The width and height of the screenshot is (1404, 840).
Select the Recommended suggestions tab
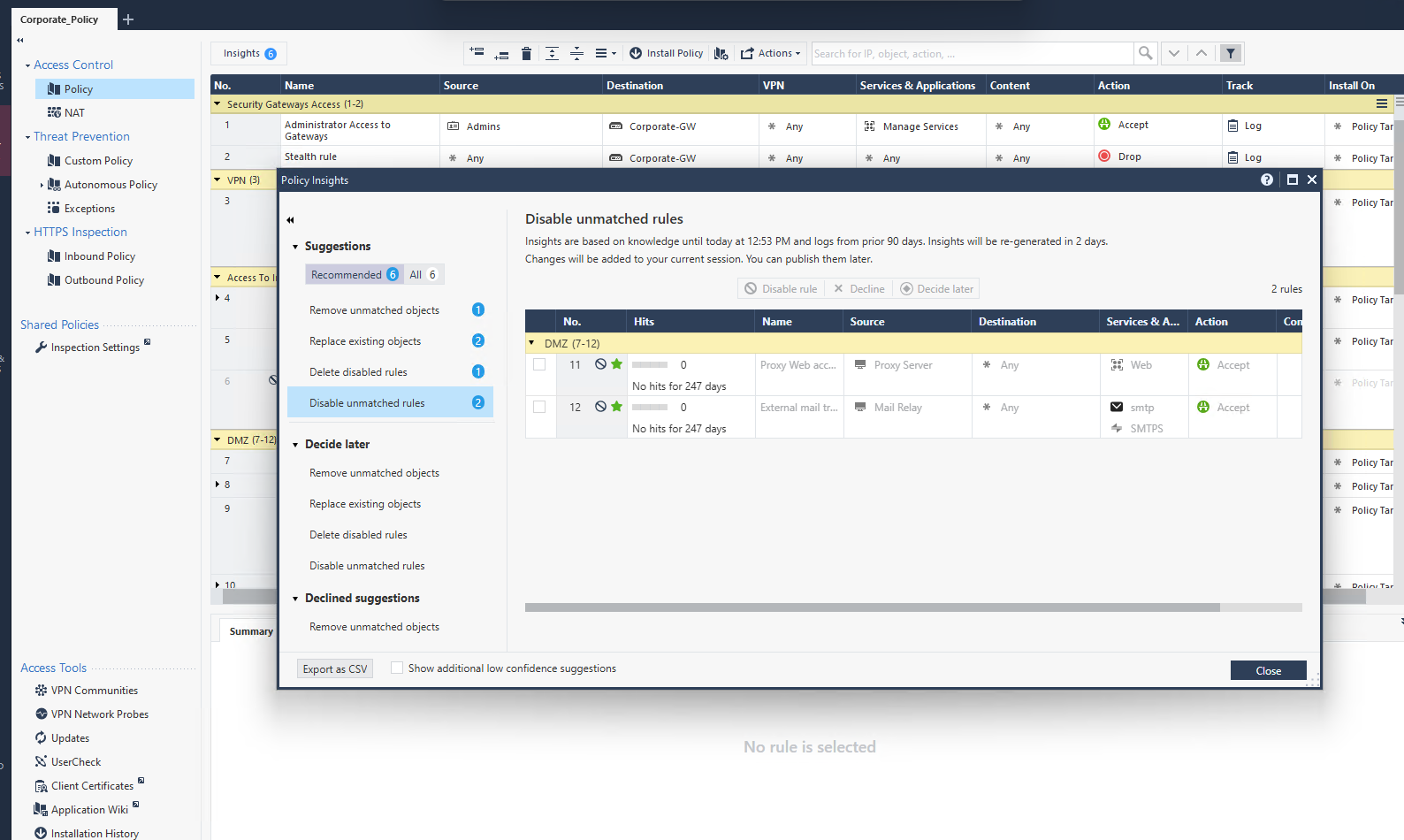coord(354,274)
